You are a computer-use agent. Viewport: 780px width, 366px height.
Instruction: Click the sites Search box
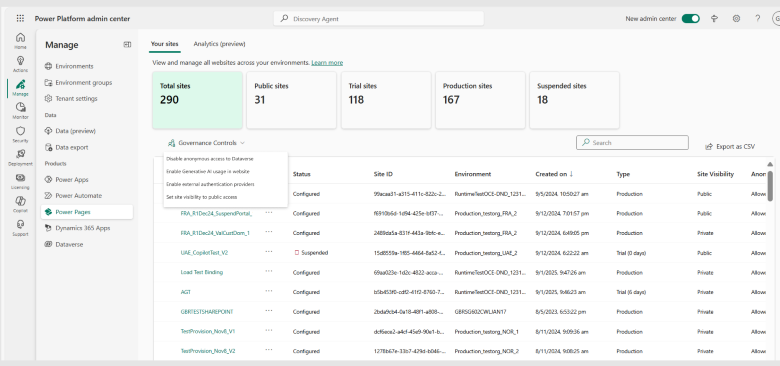coord(632,143)
